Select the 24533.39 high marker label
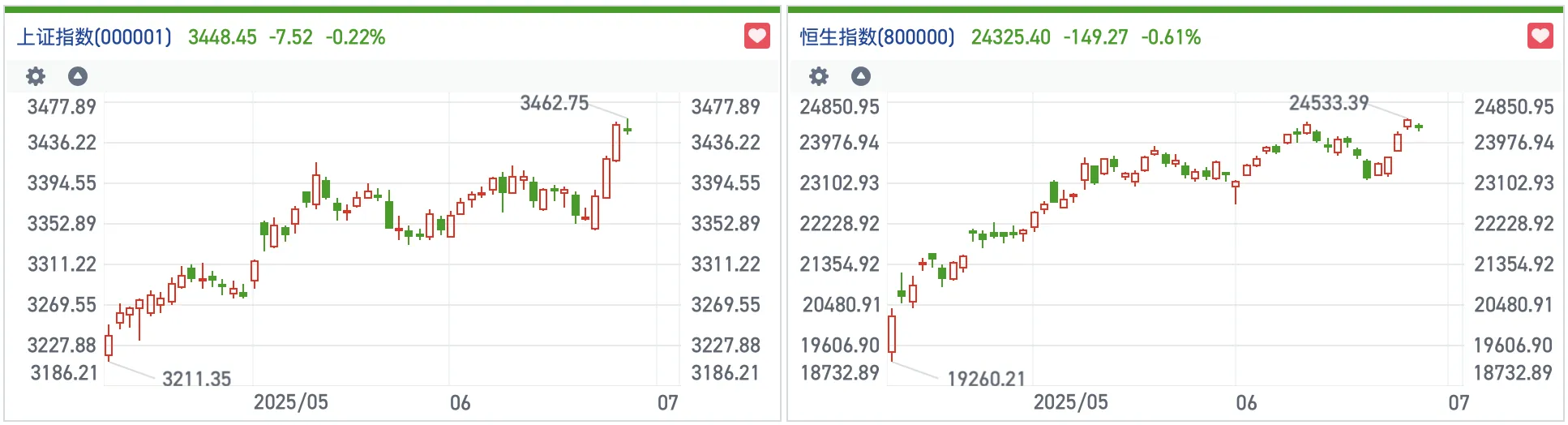1568x425 pixels. pyautogui.click(x=1328, y=103)
